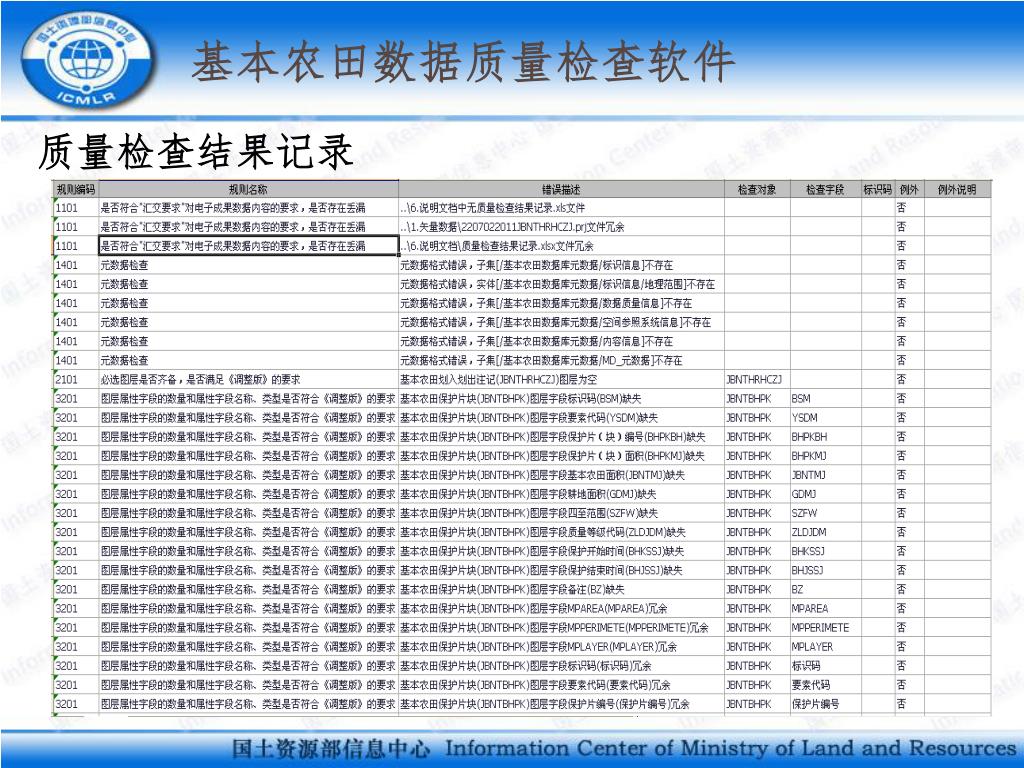Select the MPLAYER check field cell
Screen dimensions: 1024x768
coord(825,647)
